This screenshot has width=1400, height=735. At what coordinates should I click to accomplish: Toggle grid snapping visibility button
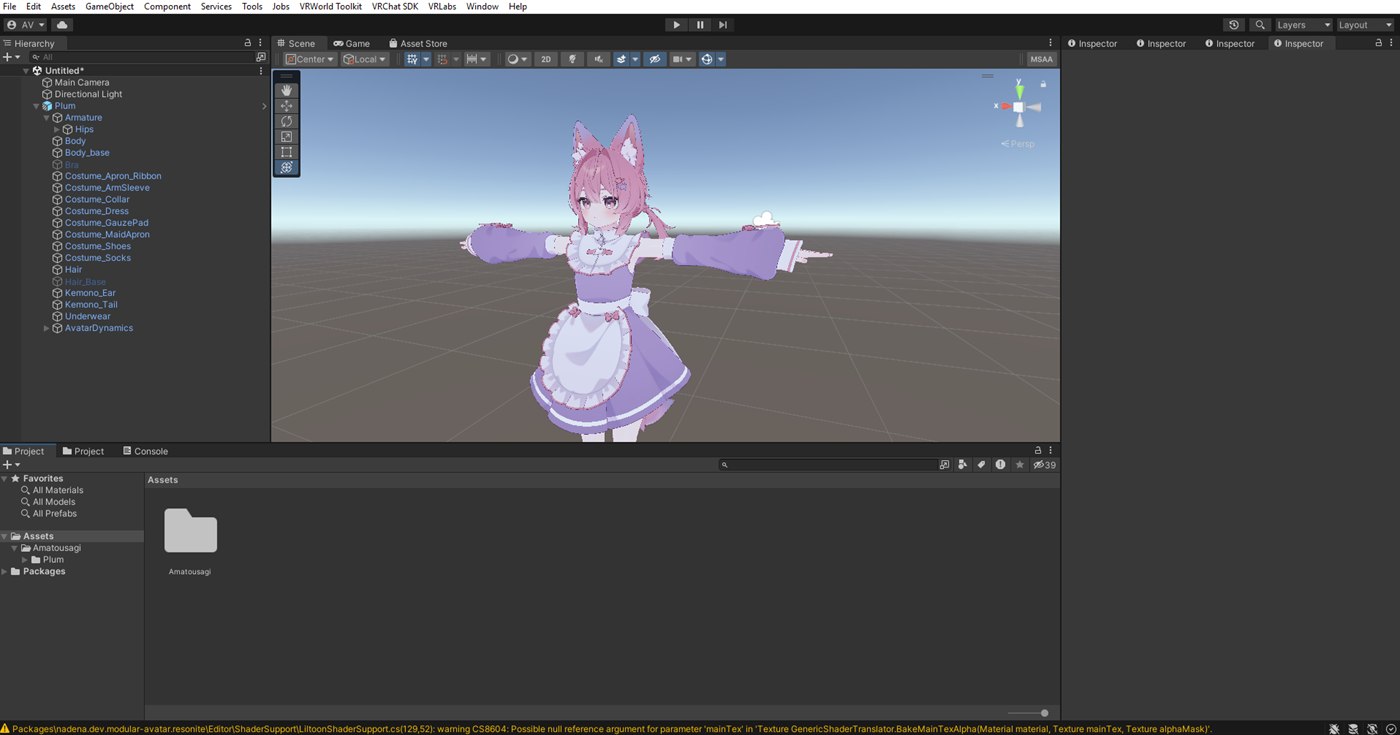[x=412, y=59]
